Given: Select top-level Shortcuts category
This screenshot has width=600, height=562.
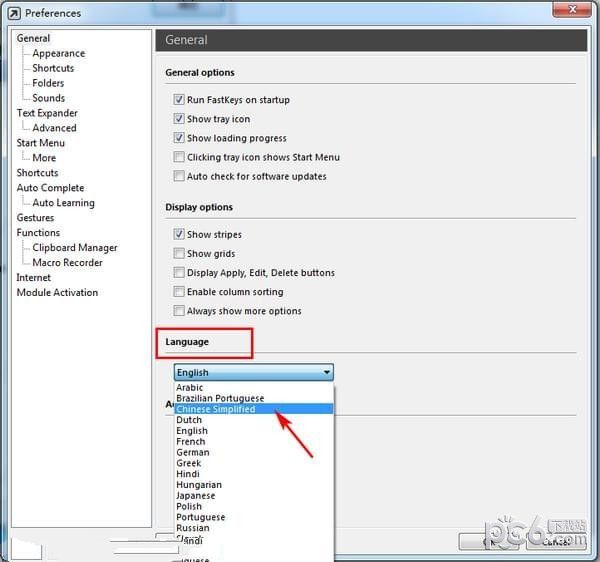Looking at the screenshot, I should [x=37, y=173].
